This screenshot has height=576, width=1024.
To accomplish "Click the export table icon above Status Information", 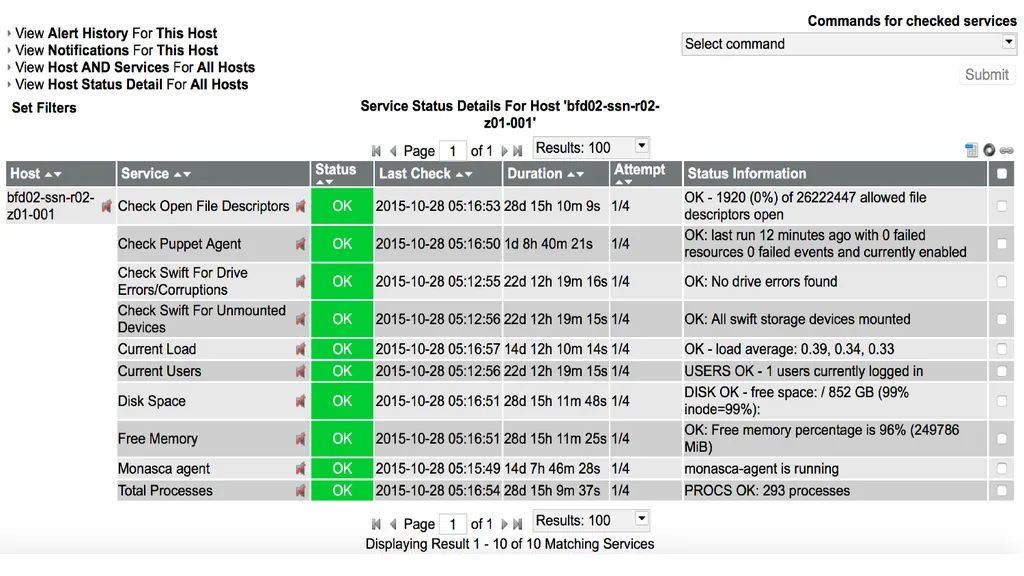I will coord(971,150).
